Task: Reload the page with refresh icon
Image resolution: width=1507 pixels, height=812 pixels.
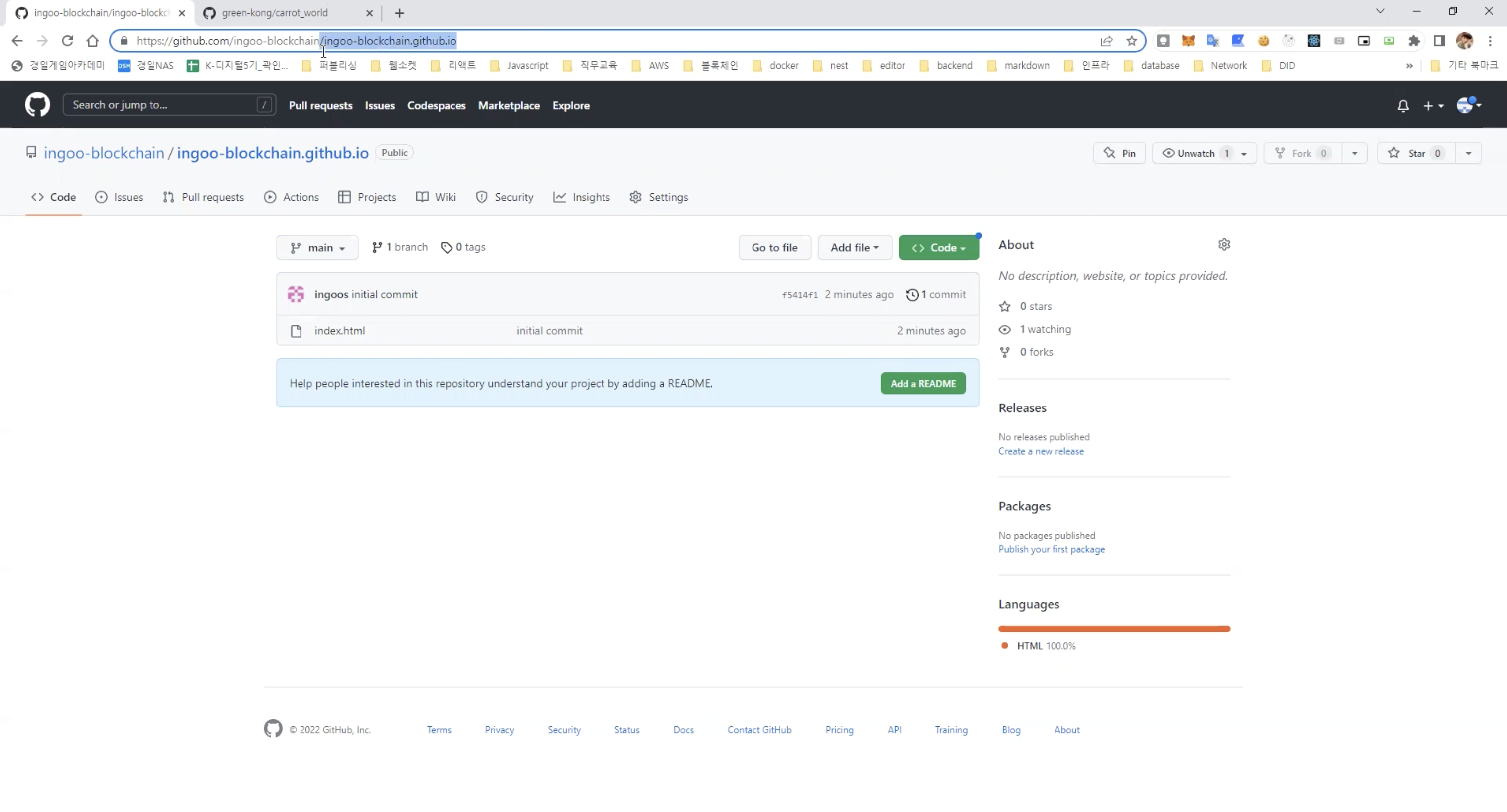Action: click(x=67, y=41)
